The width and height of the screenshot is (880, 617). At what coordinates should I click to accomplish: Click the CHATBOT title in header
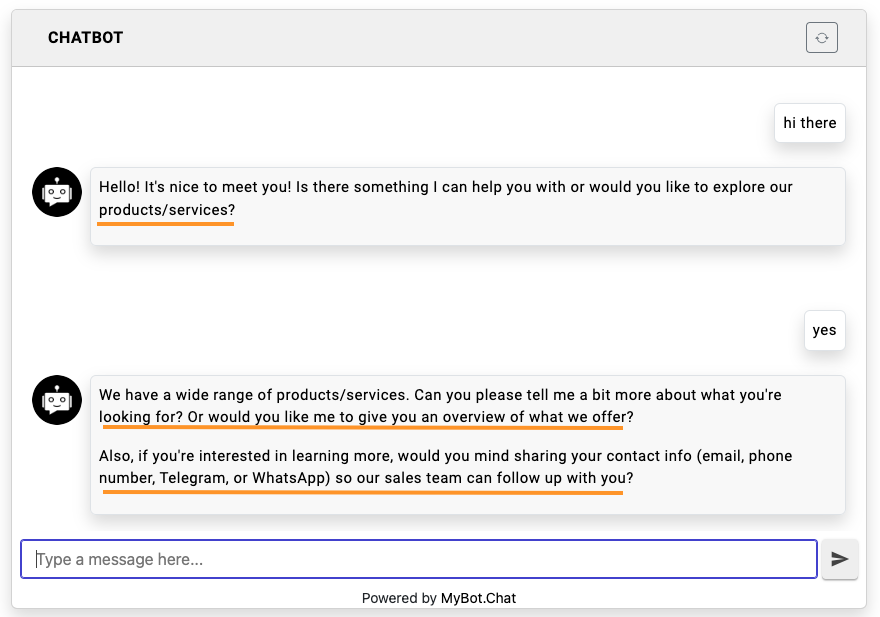click(85, 38)
